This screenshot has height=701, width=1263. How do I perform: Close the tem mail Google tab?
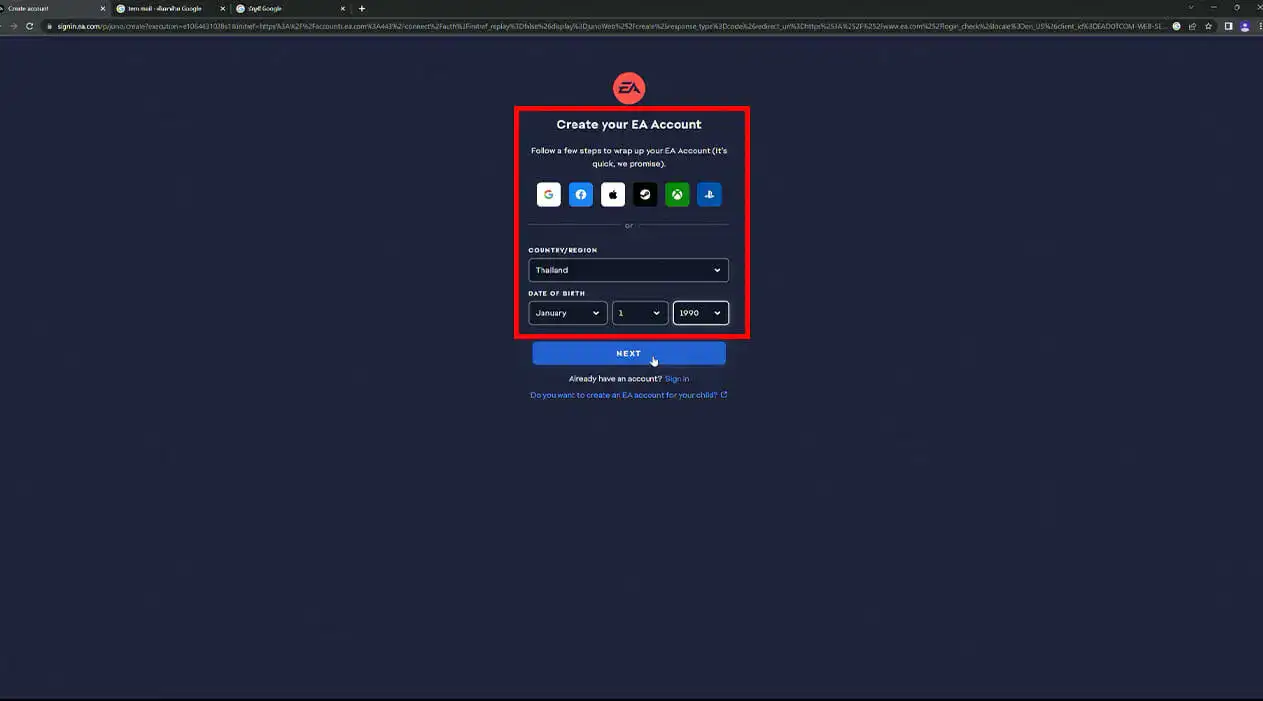[x=222, y=8]
